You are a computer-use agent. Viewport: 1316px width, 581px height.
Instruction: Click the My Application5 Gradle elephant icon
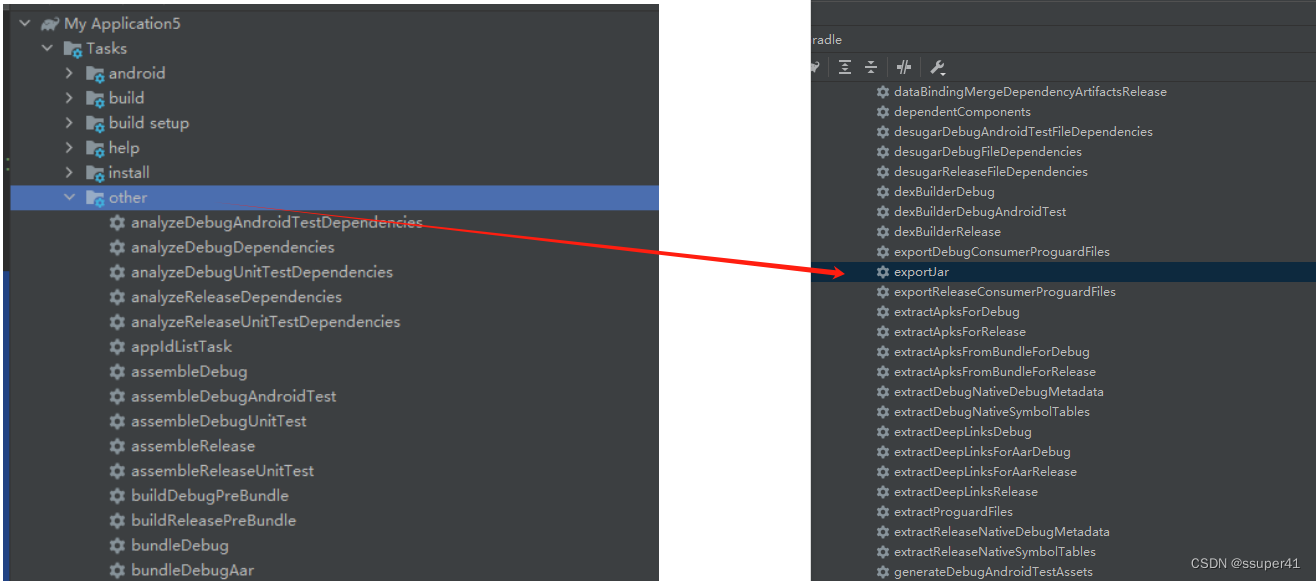[x=50, y=24]
